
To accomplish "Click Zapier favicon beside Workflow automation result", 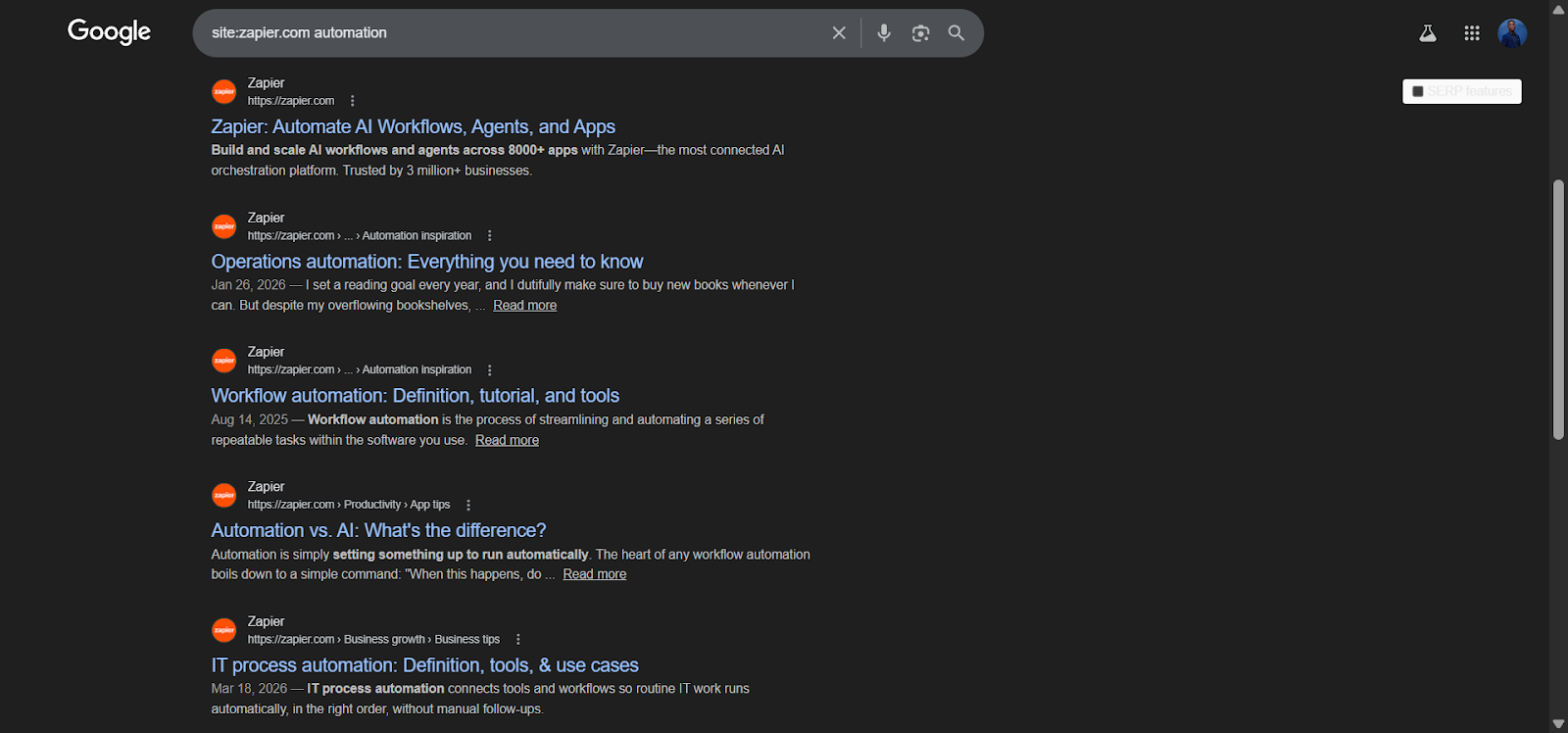I will tap(224, 361).
